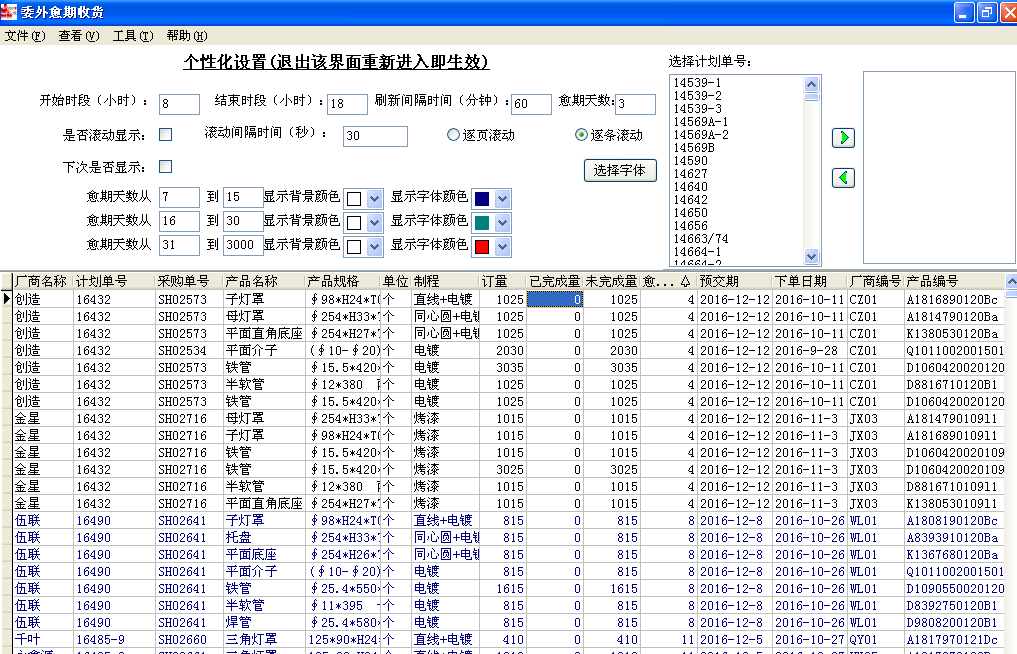The width and height of the screenshot is (1017, 654).
Task: Click the plan number list scroll up arrow
Action: pyautogui.click(x=811, y=84)
